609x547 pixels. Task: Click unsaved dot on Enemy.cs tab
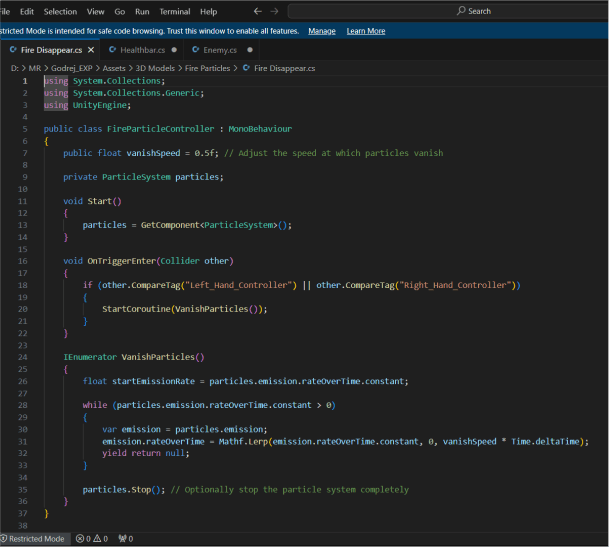coord(250,49)
